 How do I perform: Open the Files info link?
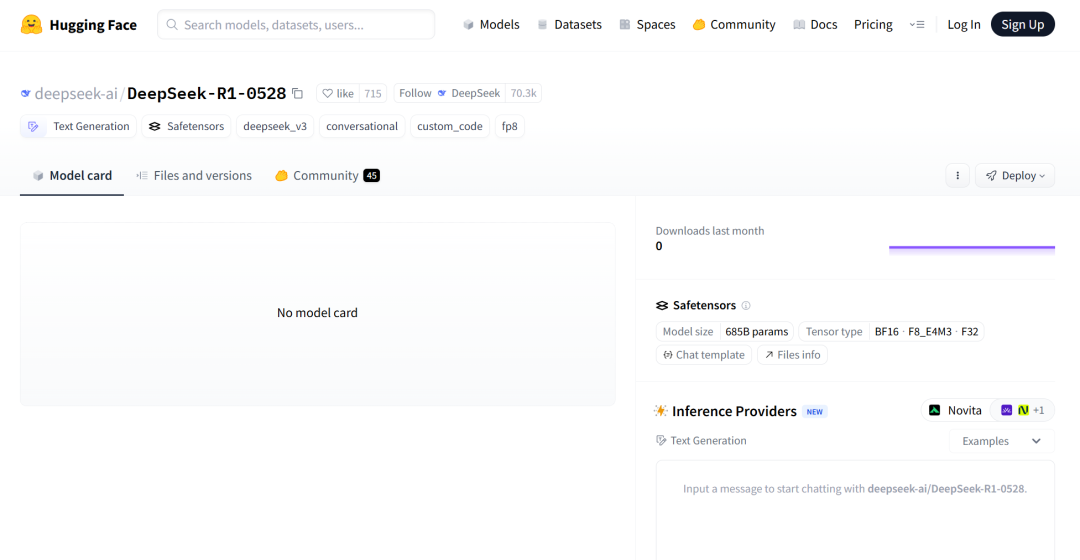(x=792, y=355)
